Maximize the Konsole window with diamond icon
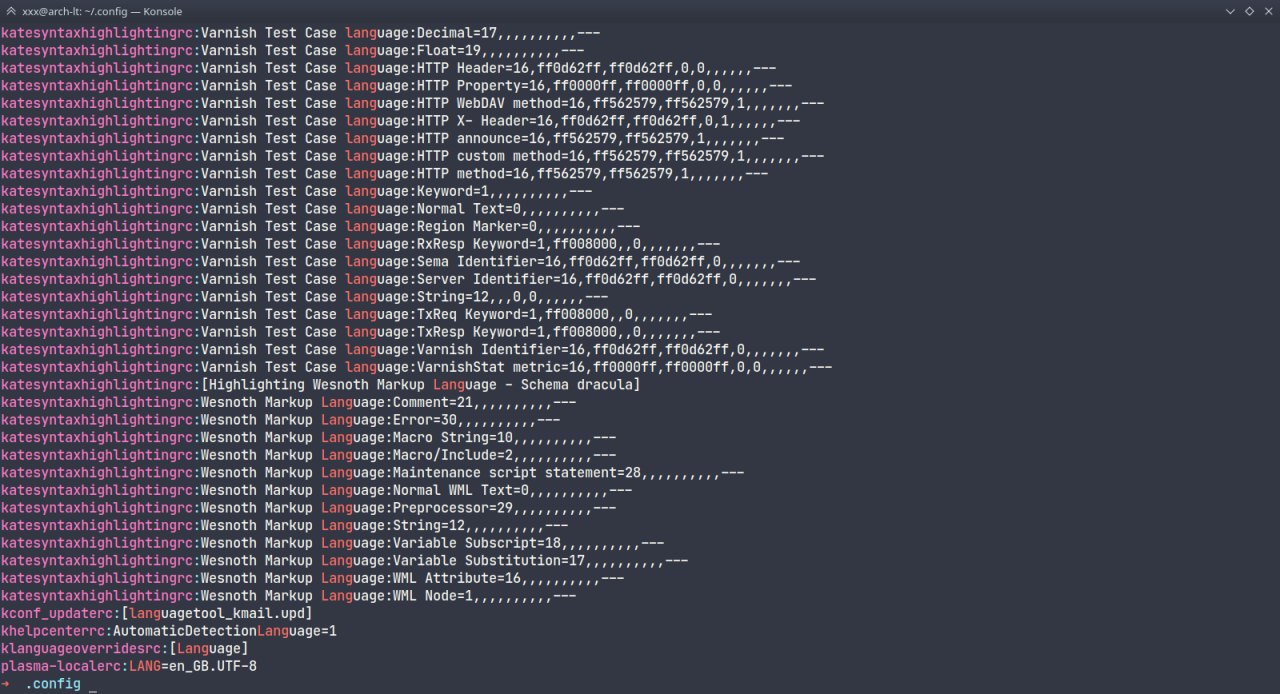This screenshot has height=694, width=1280. coord(1249,11)
